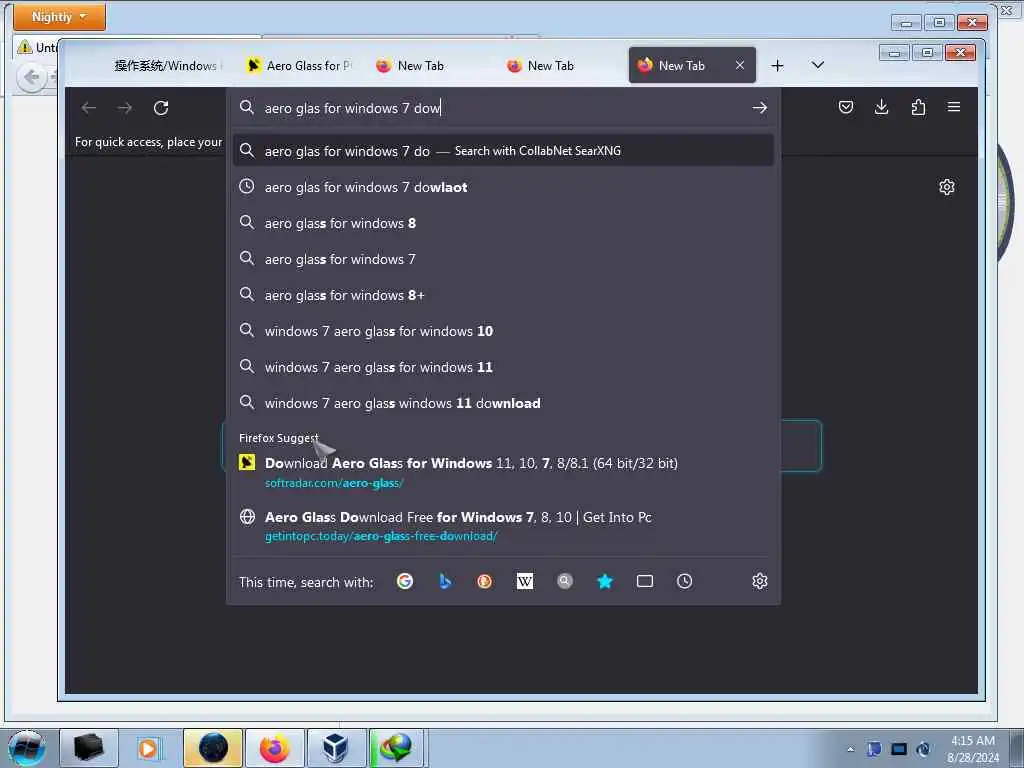Click the Windows Start orb
The width and height of the screenshot is (1024, 768).
pyautogui.click(x=27, y=748)
